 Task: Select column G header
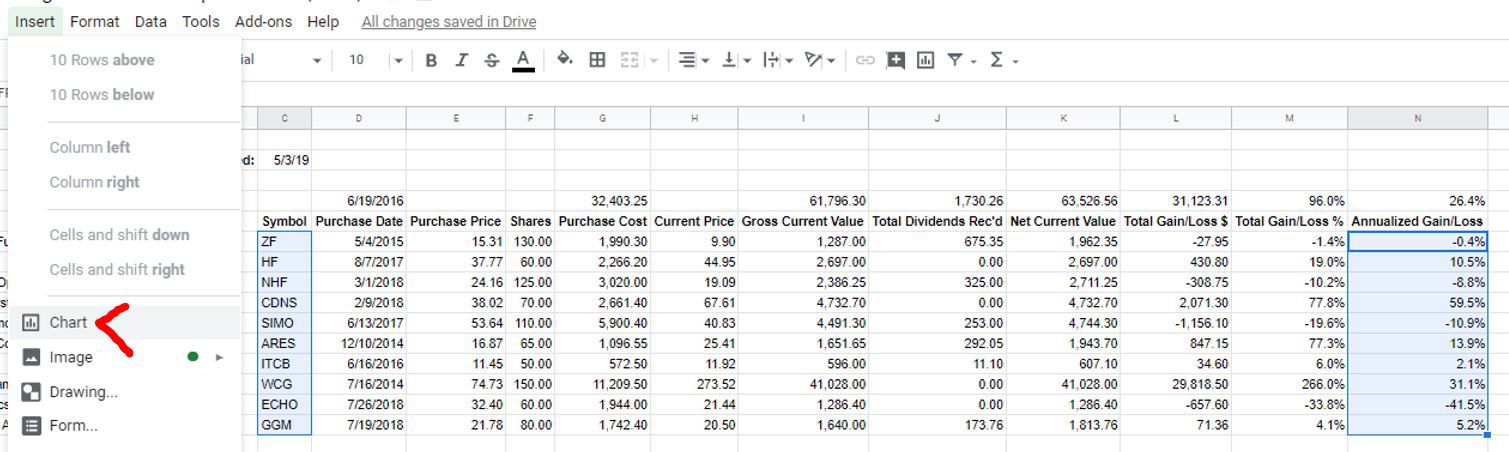click(603, 118)
